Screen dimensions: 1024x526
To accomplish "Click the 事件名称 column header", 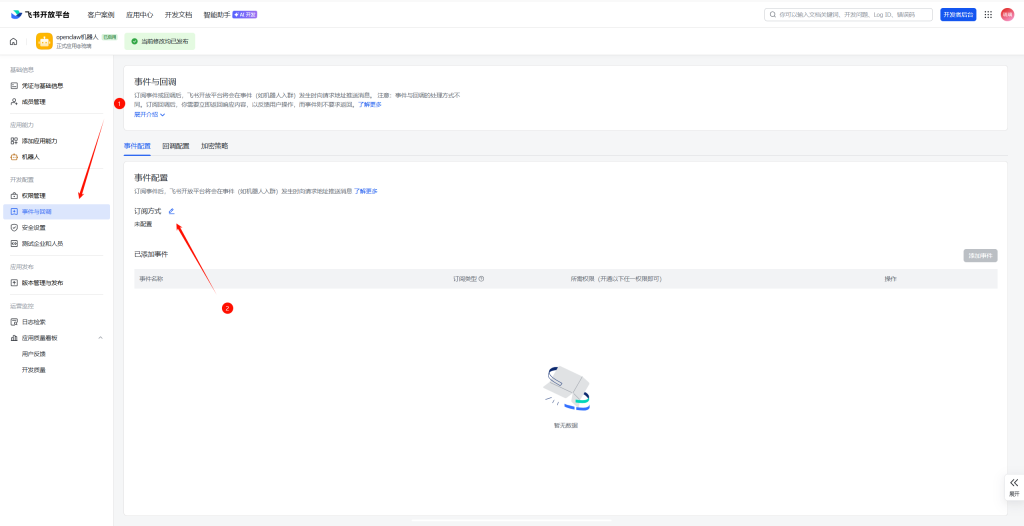I will coord(151,279).
